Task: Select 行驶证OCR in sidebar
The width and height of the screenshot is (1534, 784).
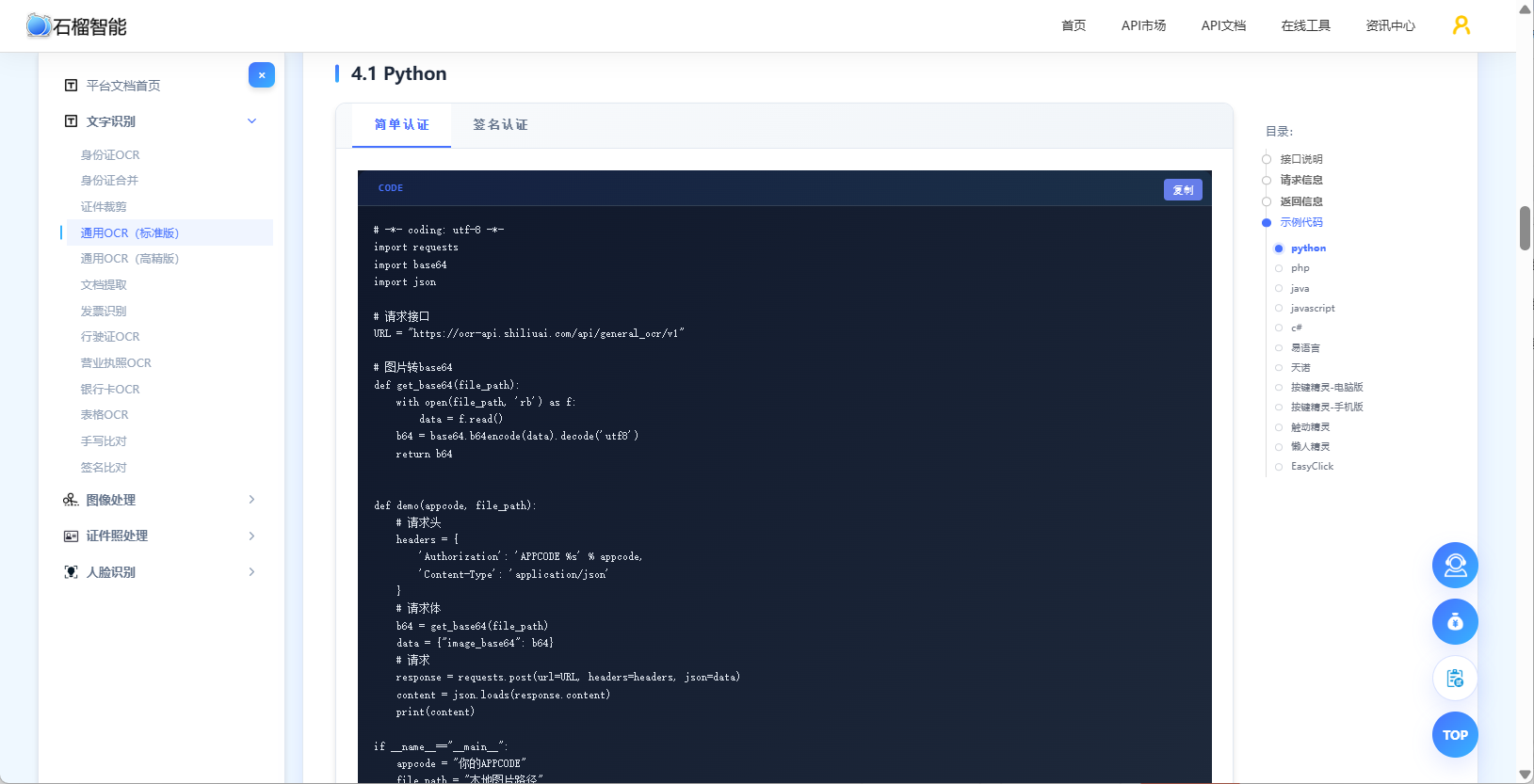Action: click(110, 337)
